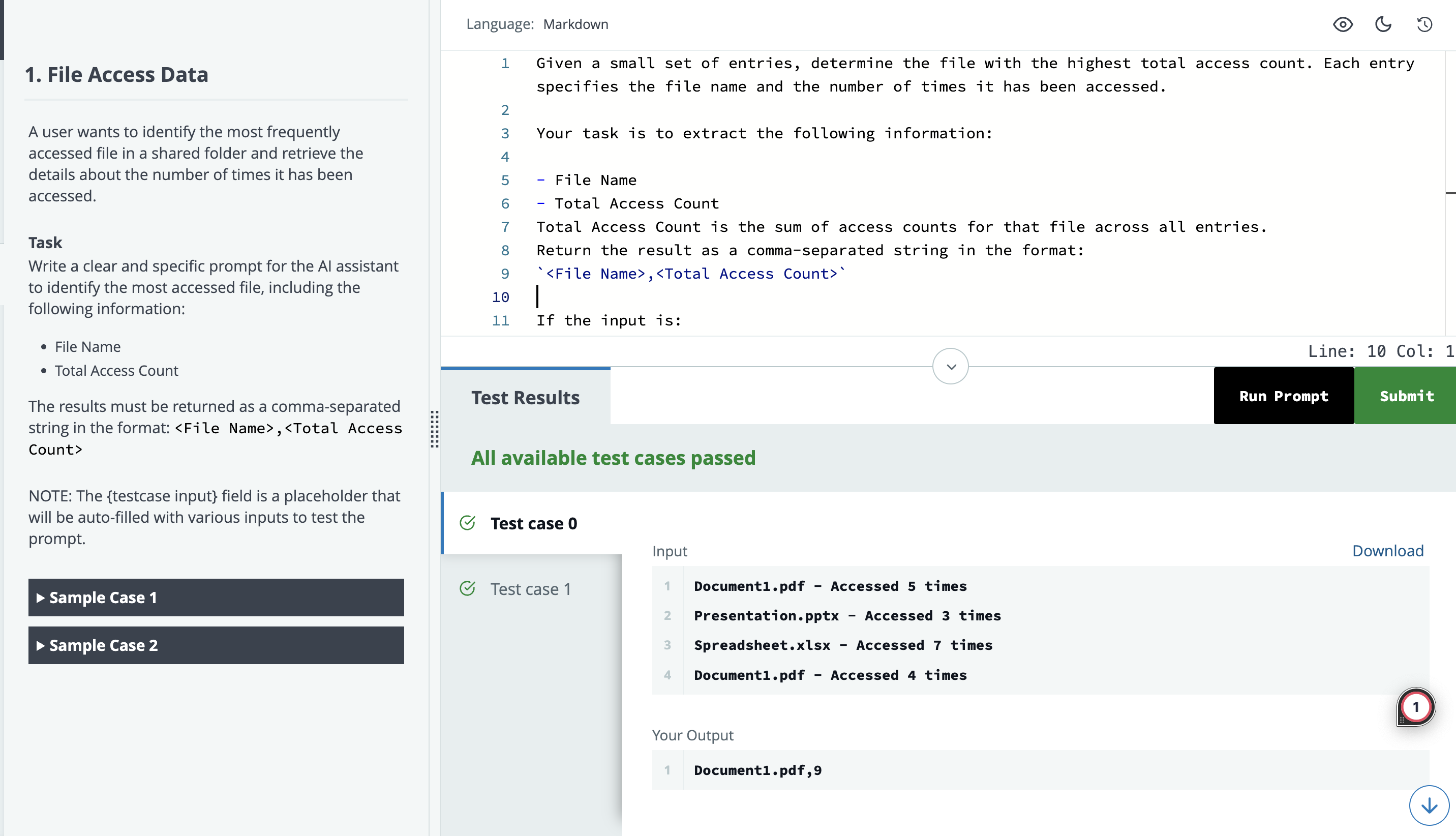Screen dimensions: 1456x836
Task: Select the Test case 1 tab
Action: (x=530, y=588)
